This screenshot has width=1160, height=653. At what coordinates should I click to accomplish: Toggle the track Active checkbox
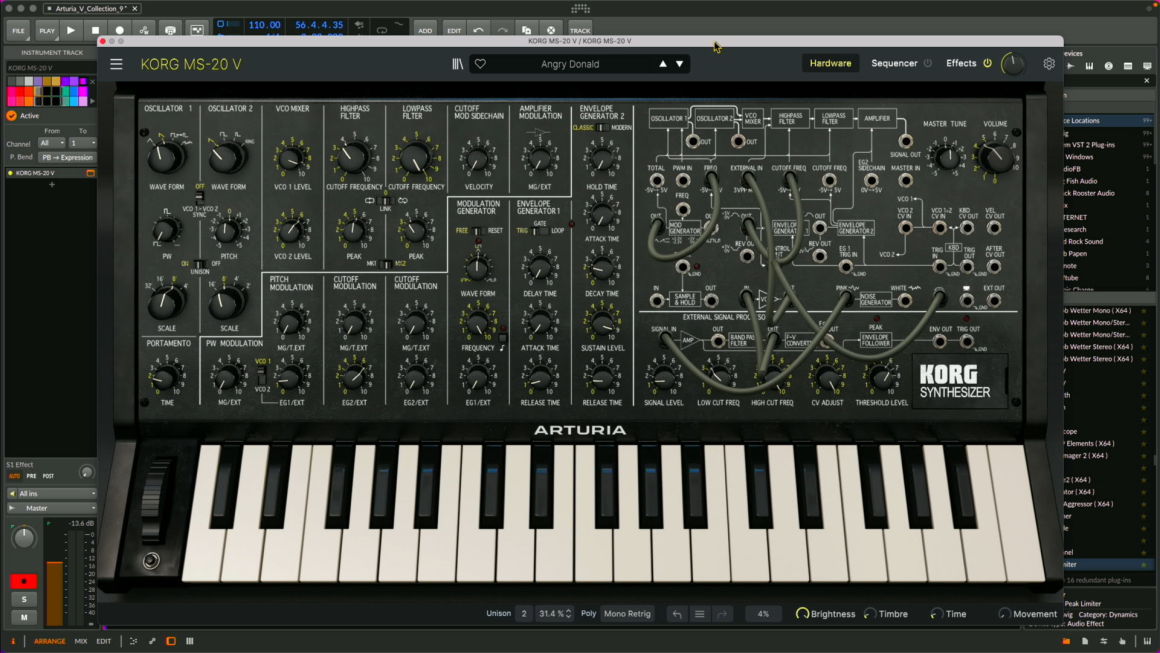click(x=12, y=116)
